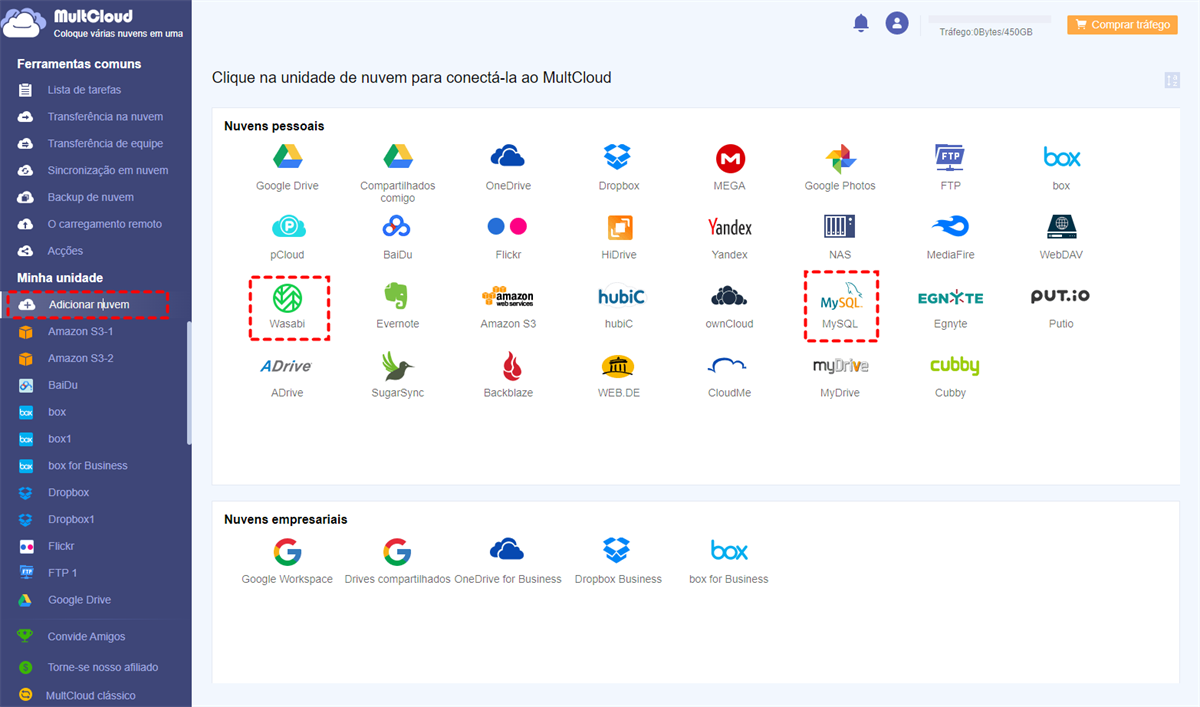Add Dropbox Business cloud
1200x707 pixels.
[x=617, y=550]
